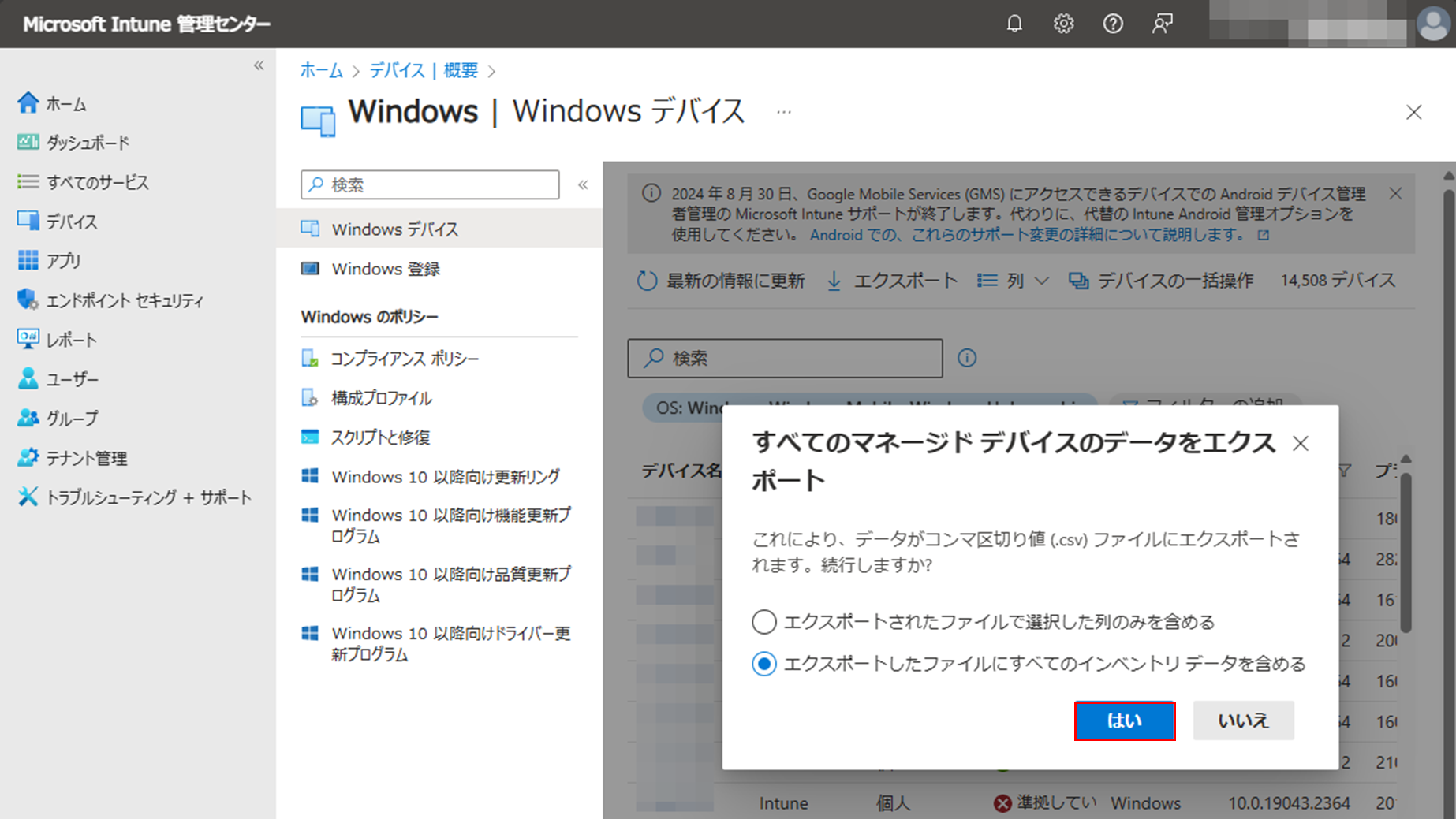Click the グループ people icon
The height and width of the screenshot is (819, 1456).
pyautogui.click(x=28, y=418)
